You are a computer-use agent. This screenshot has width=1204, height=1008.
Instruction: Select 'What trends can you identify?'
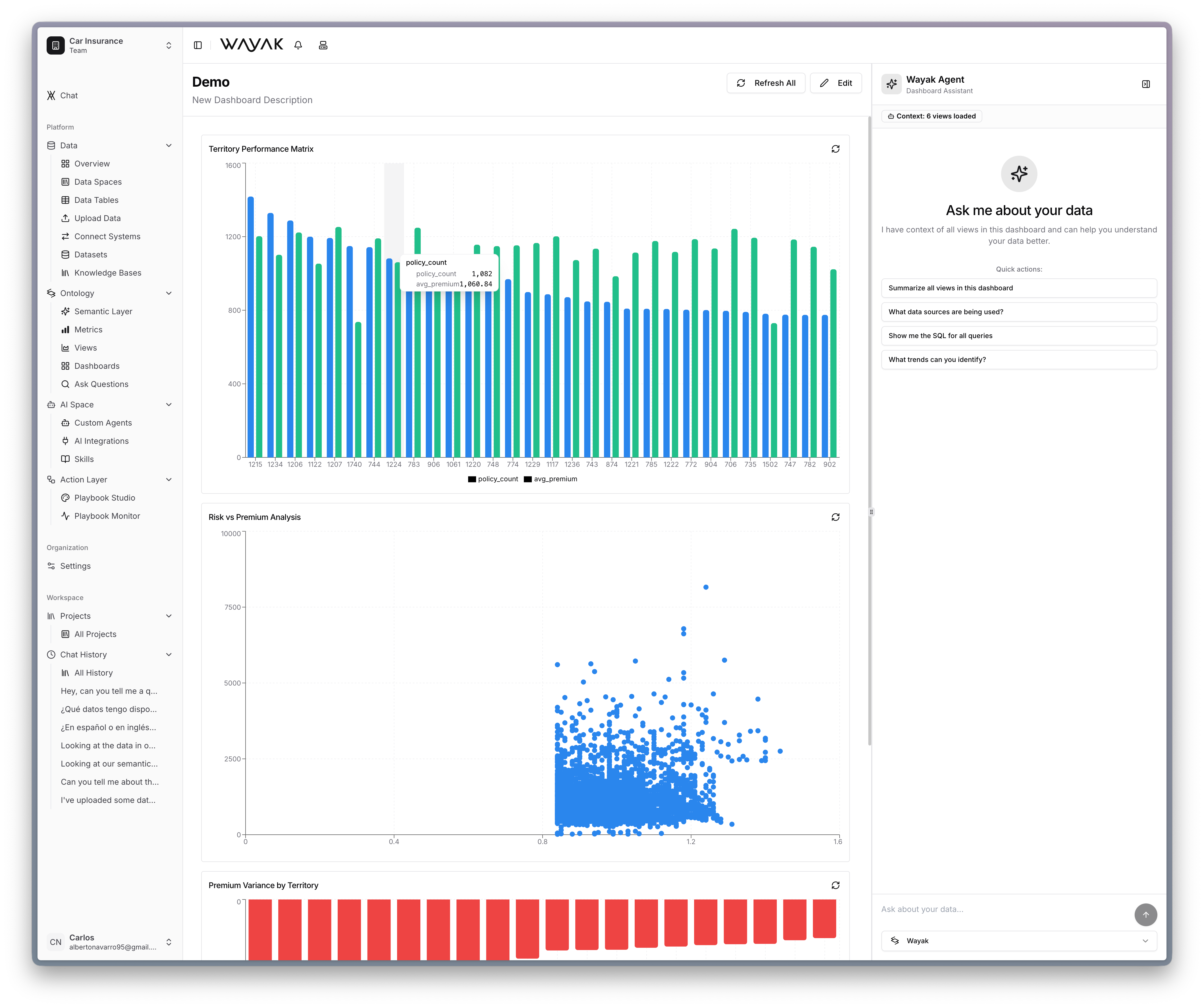[x=1019, y=360]
